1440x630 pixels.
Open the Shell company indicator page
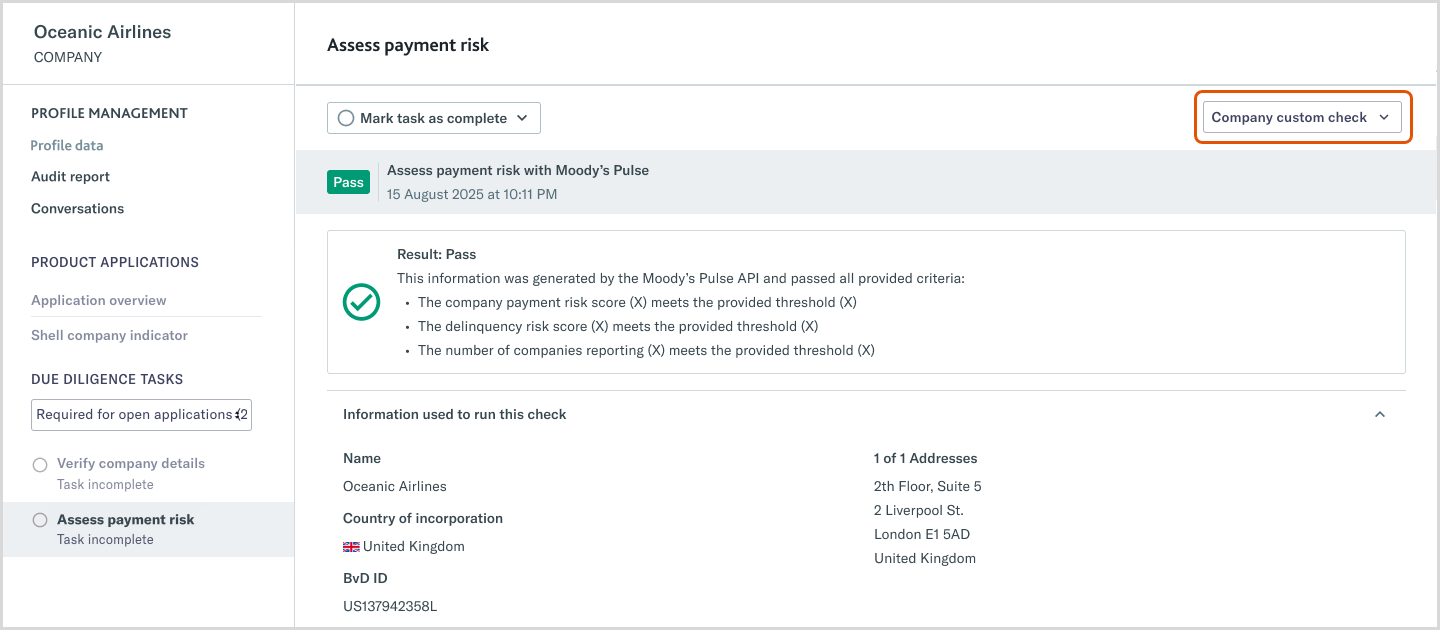(109, 335)
